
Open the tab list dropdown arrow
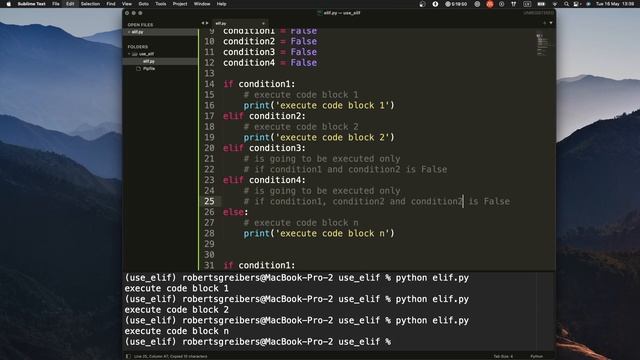(551, 23)
